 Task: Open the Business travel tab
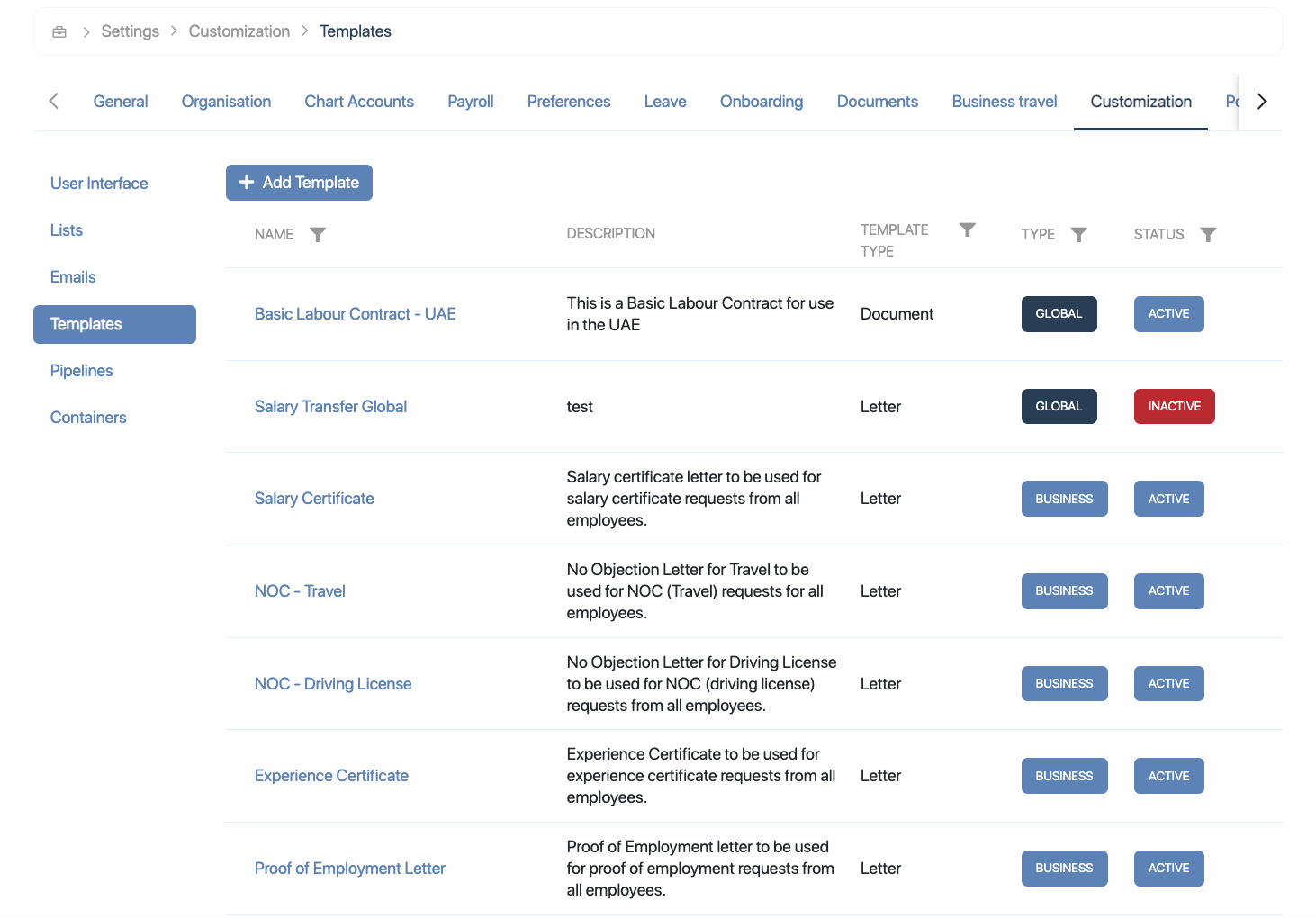[x=1004, y=102]
